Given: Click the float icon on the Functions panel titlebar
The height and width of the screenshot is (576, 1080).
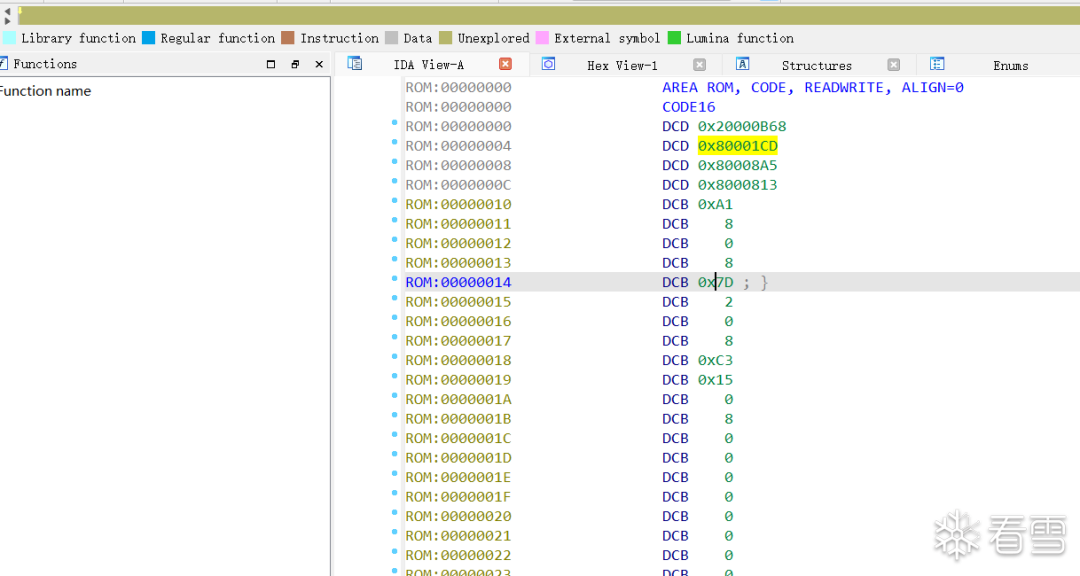Looking at the screenshot, I should coord(295,63).
